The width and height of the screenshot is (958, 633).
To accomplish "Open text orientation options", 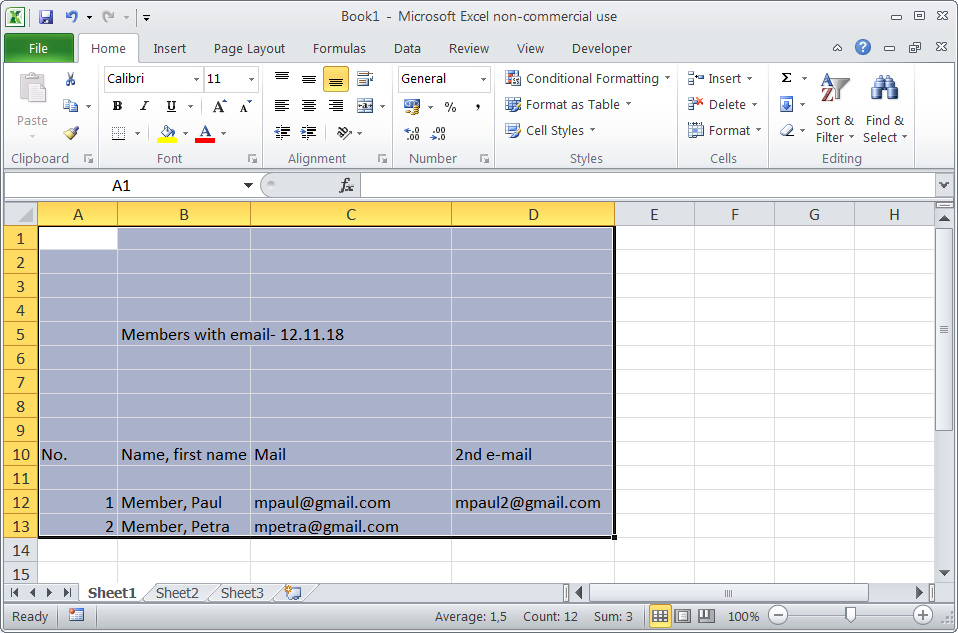I will [x=345, y=133].
